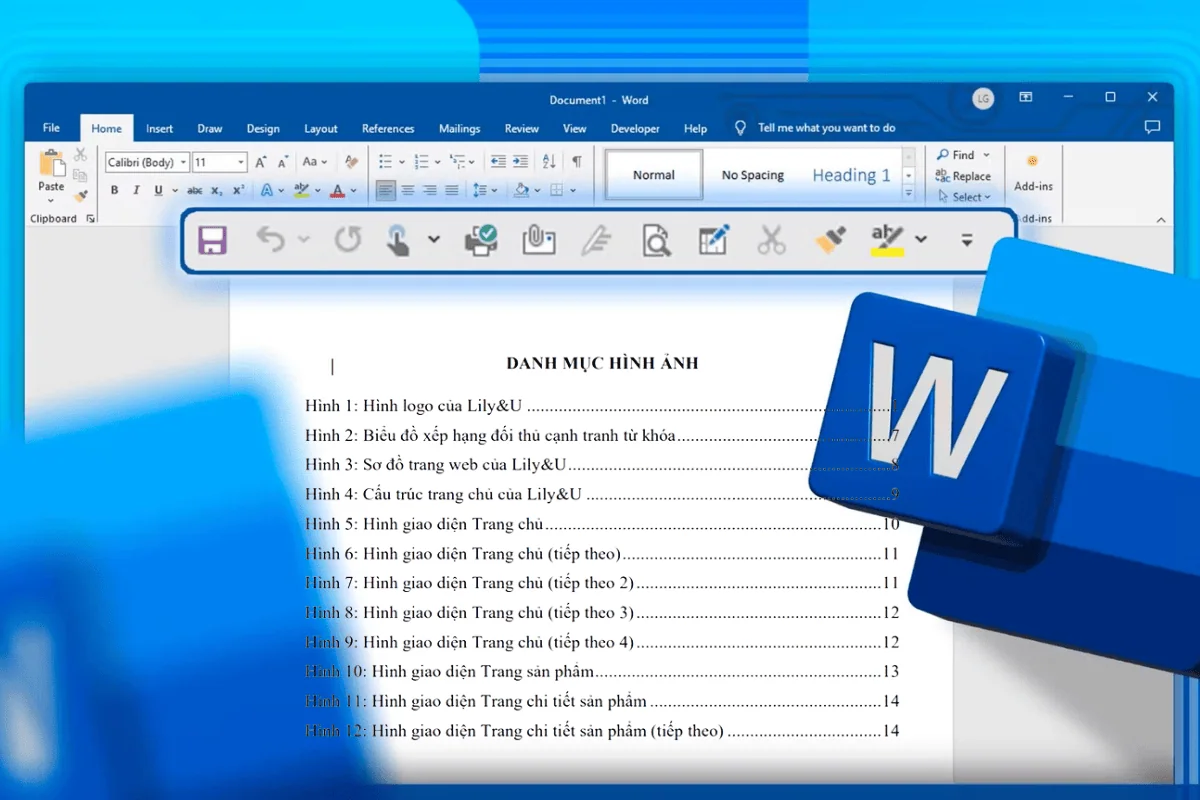
Task: Click the quick print icon with checkmark
Action: 481,240
